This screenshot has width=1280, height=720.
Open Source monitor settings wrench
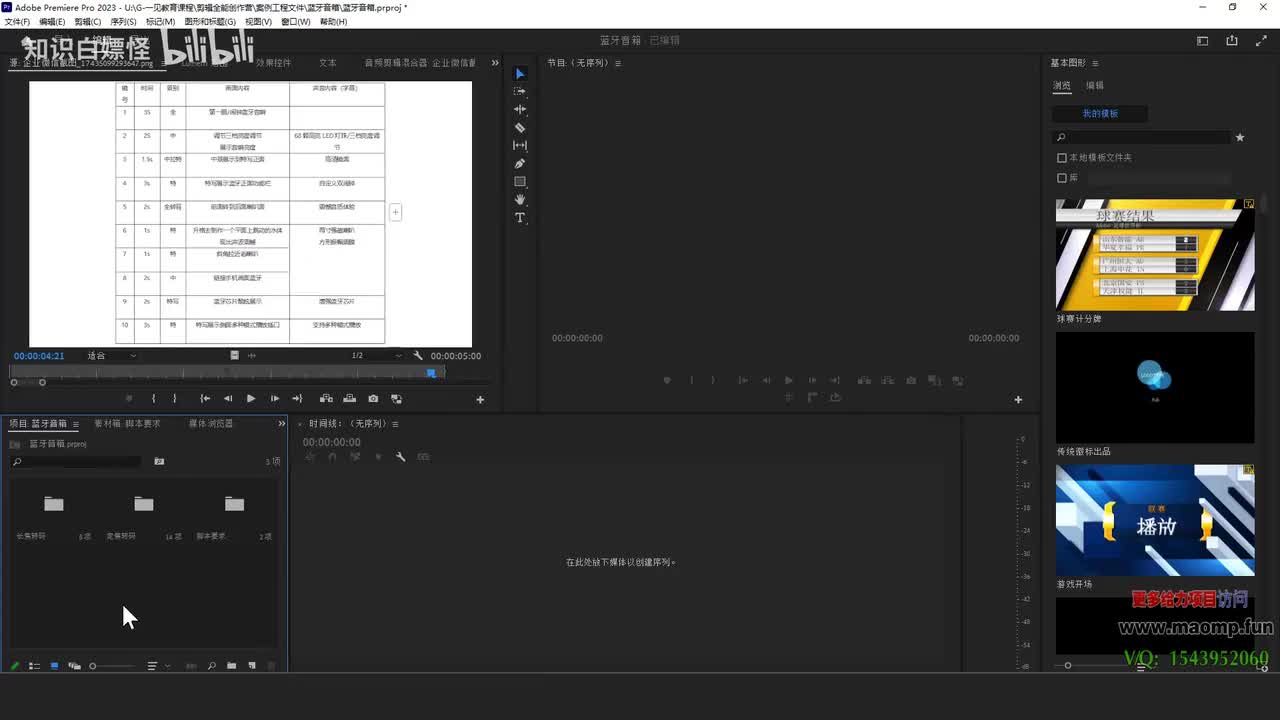click(x=418, y=355)
